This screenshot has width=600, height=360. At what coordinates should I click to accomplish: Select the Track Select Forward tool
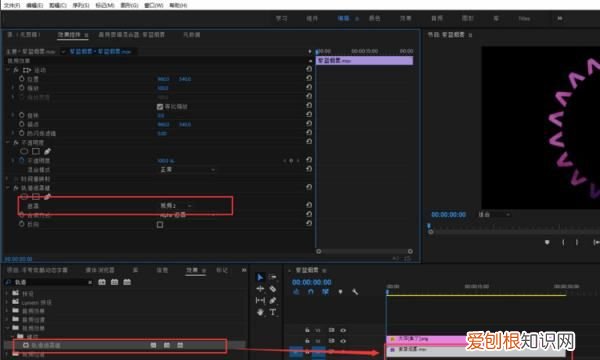point(272,277)
